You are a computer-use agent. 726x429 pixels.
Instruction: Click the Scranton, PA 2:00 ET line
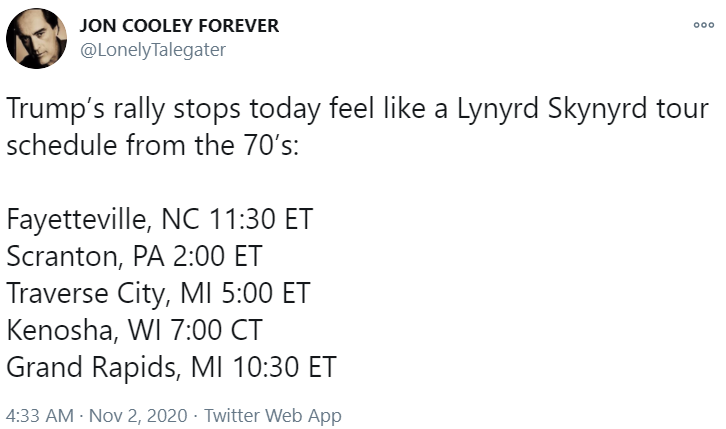pyautogui.click(x=134, y=256)
